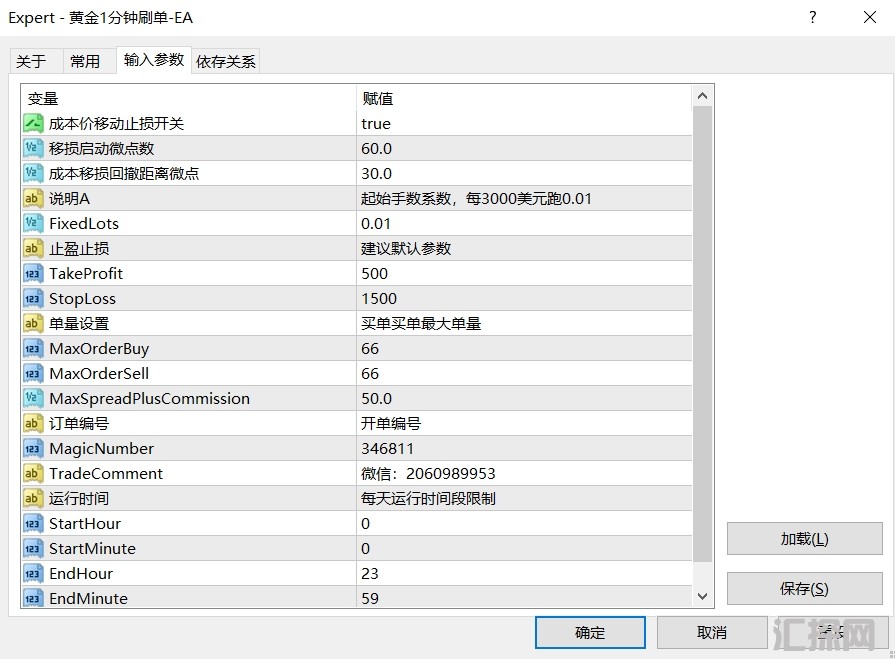The image size is (895, 659).
Task: Click the integer icon next to MagicNumber
Action: [x=32, y=448]
